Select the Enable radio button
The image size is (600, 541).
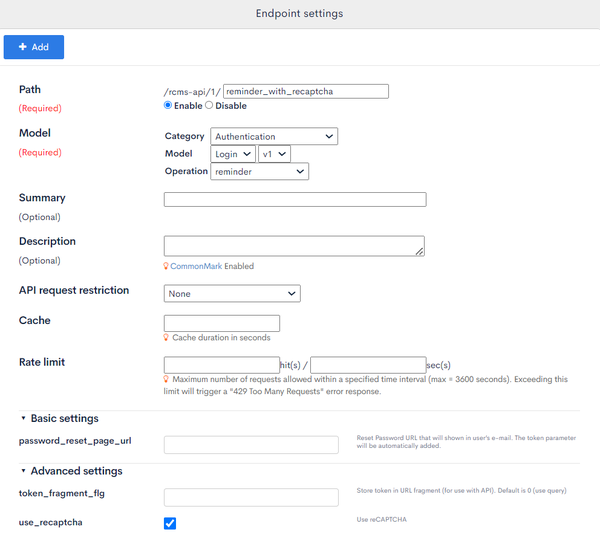[168, 105]
